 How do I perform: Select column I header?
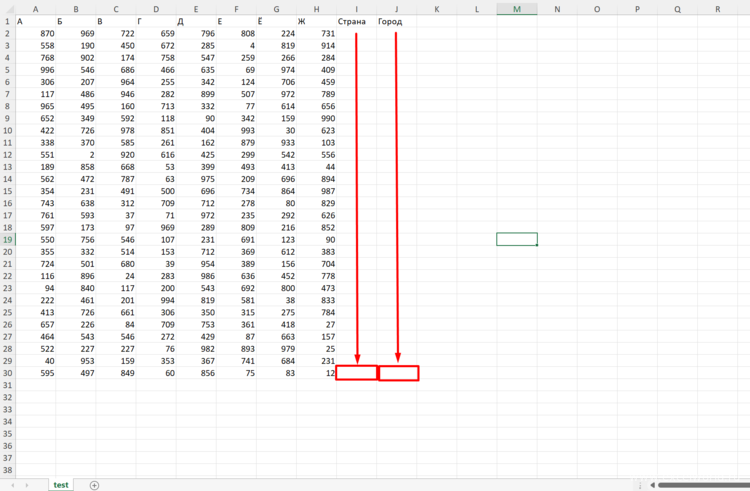pos(356,9)
